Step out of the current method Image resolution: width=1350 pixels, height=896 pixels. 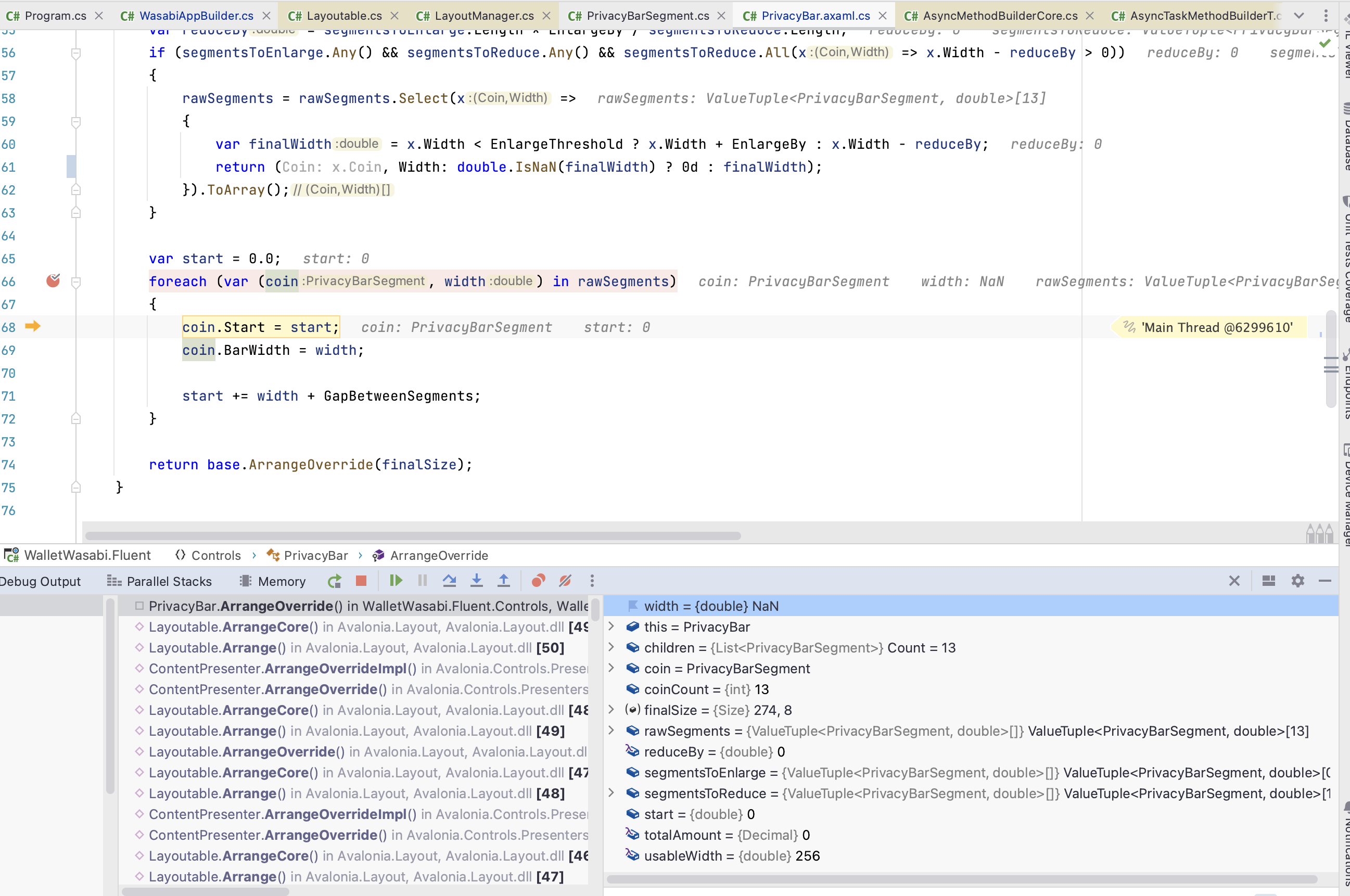click(x=504, y=581)
